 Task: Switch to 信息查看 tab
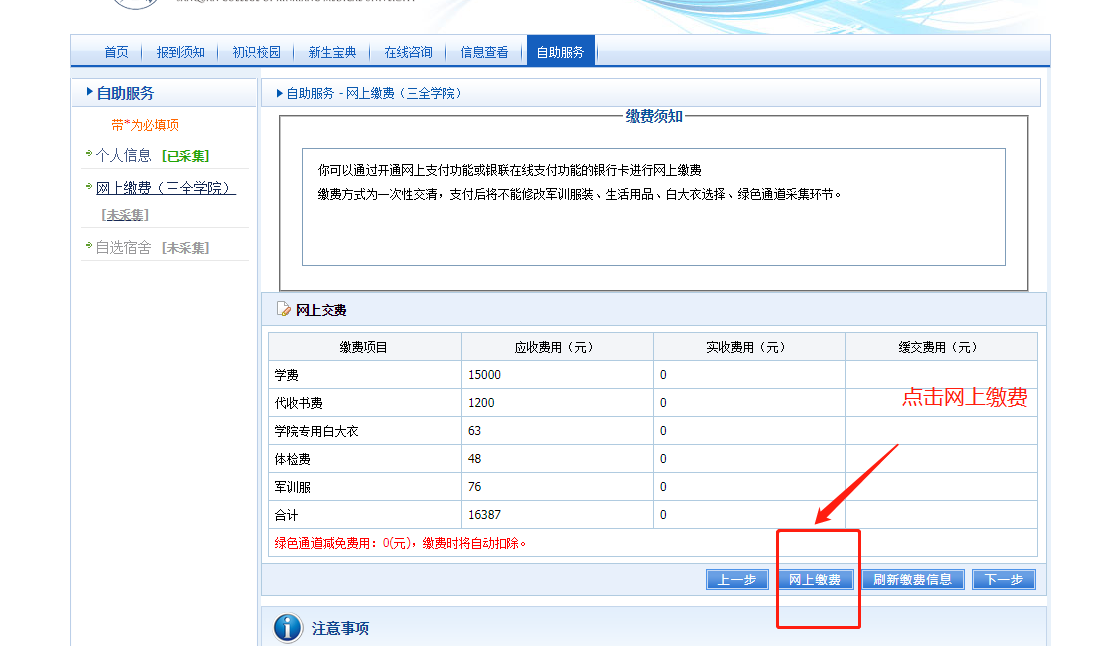[x=484, y=52]
